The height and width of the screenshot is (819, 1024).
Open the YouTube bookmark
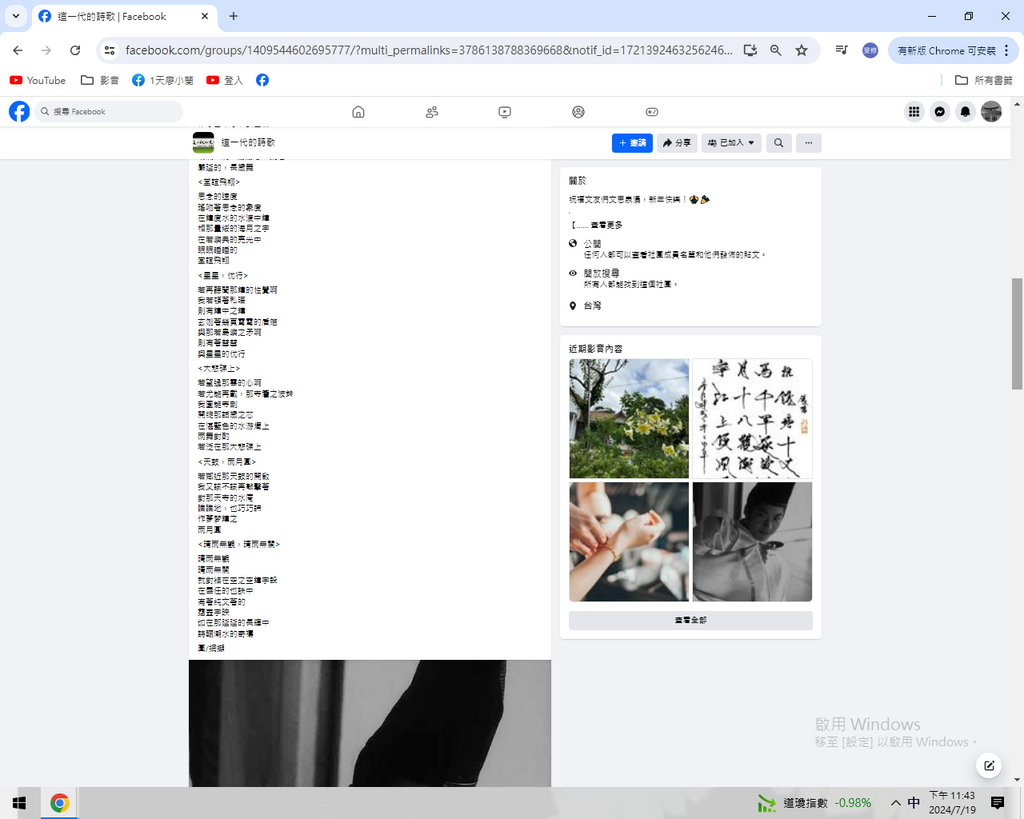click(38, 80)
